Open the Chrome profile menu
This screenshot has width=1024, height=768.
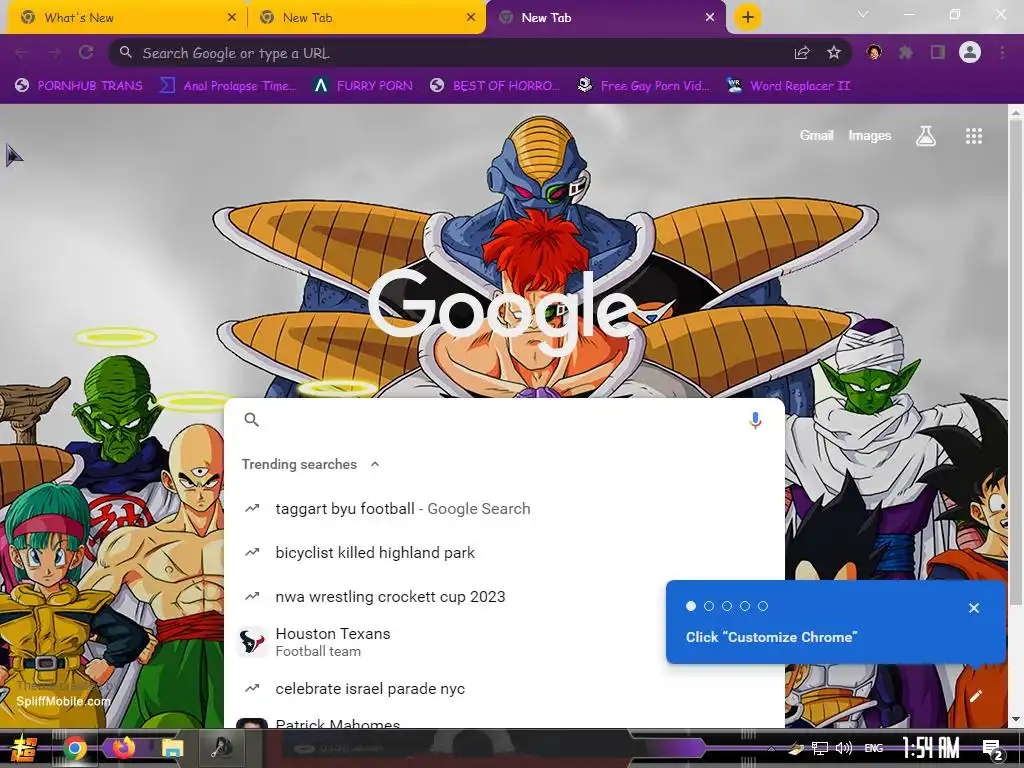pyautogui.click(x=970, y=52)
